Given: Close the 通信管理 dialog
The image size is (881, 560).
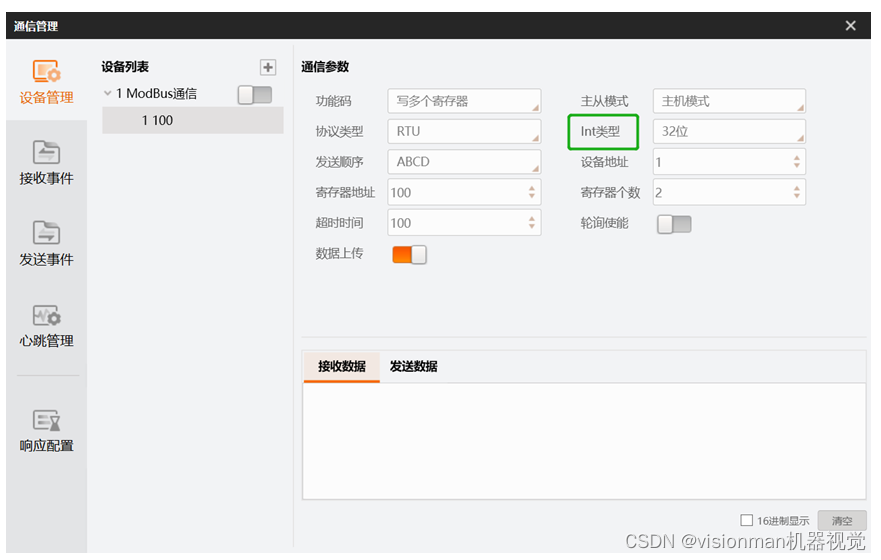Looking at the screenshot, I should [x=850, y=25].
